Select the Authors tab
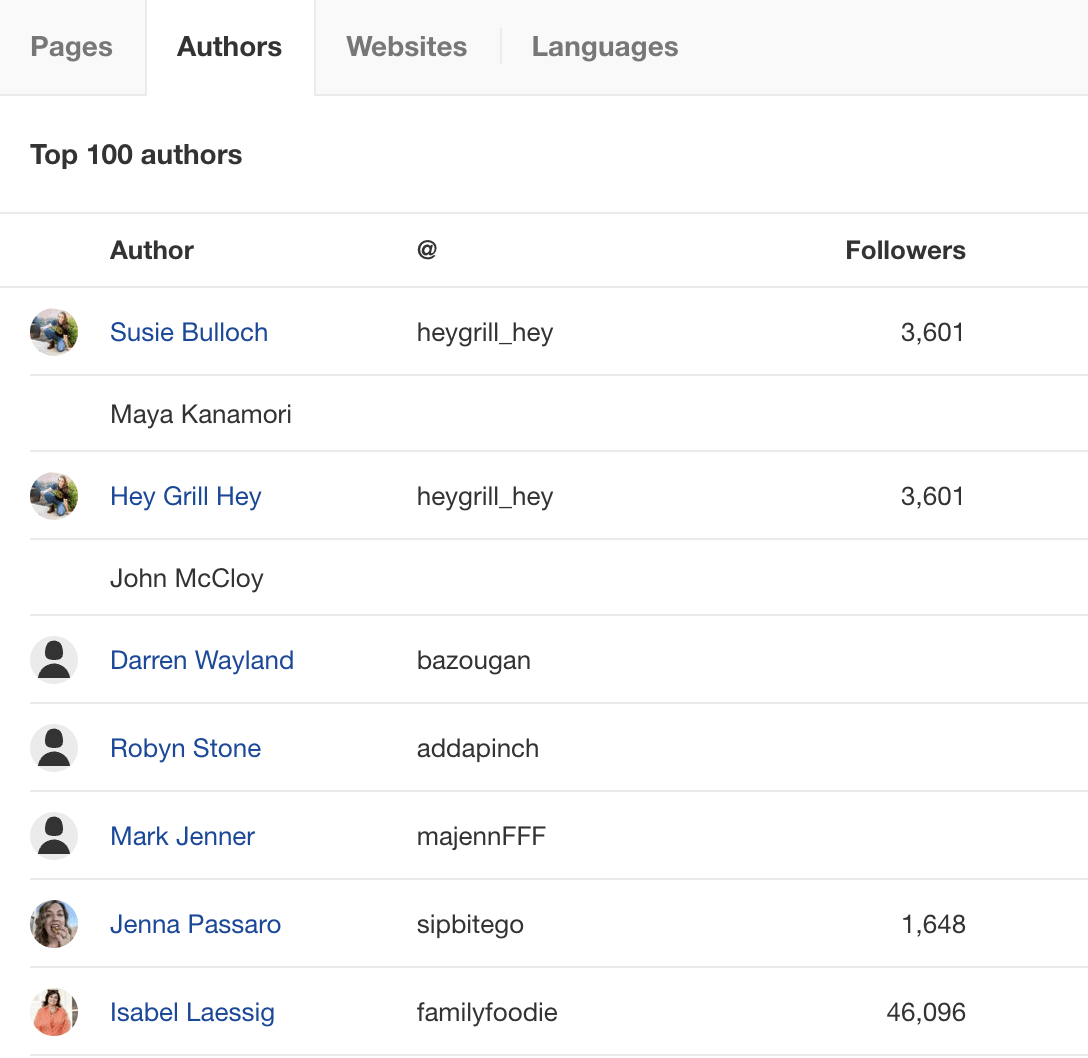1088x1058 pixels. [x=229, y=46]
